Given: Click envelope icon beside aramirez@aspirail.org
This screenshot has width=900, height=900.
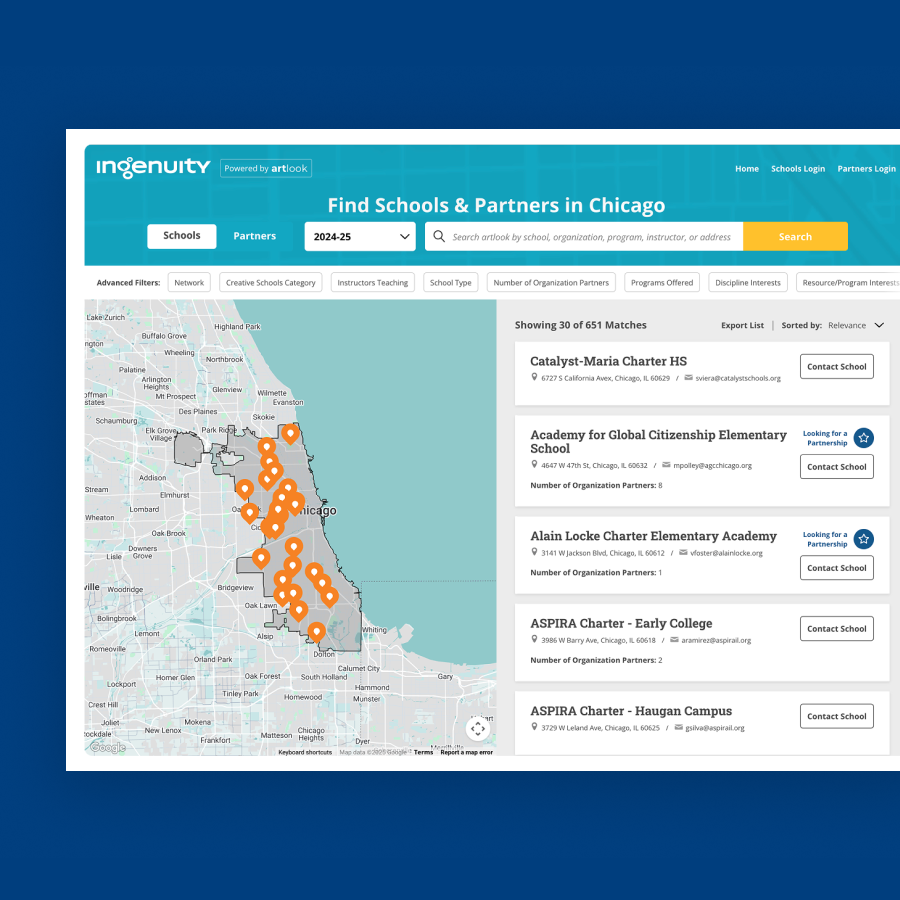Looking at the screenshot, I should pyautogui.click(x=674, y=639).
